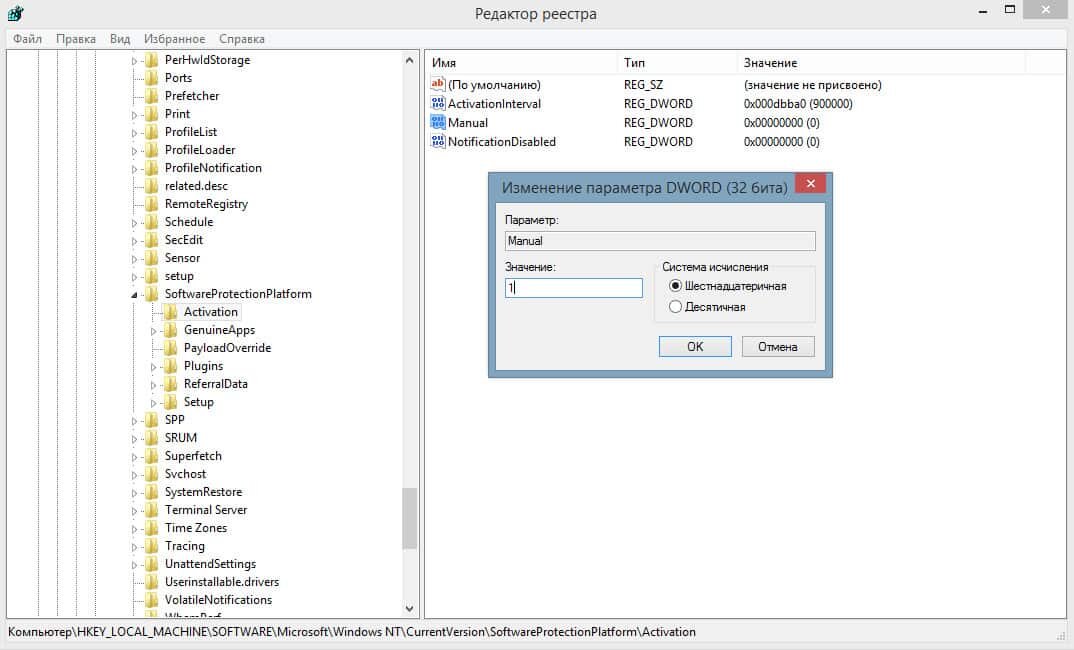Expand the Plugins tree node
1074x650 pixels.
(154, 366)
